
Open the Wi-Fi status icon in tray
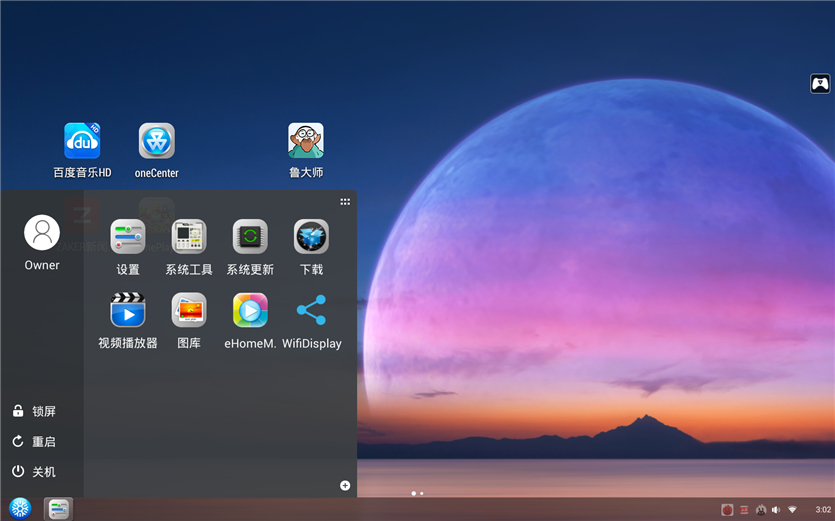(792, 510)
